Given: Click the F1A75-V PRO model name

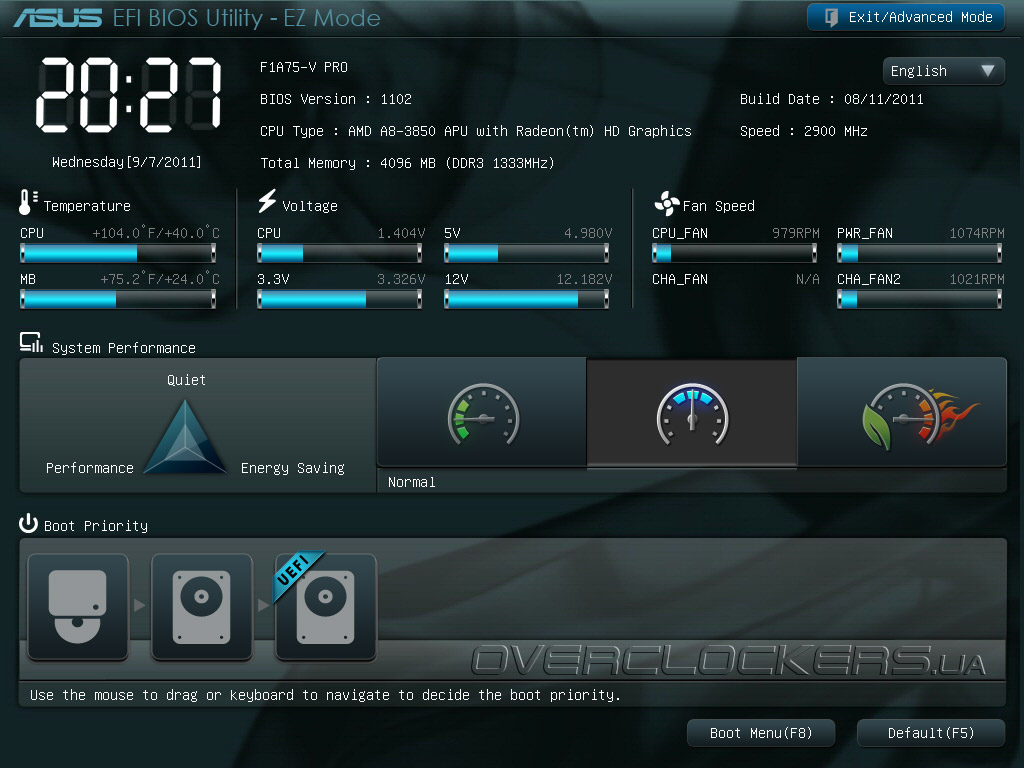Looking at the screenshot, I should (304, 67).
